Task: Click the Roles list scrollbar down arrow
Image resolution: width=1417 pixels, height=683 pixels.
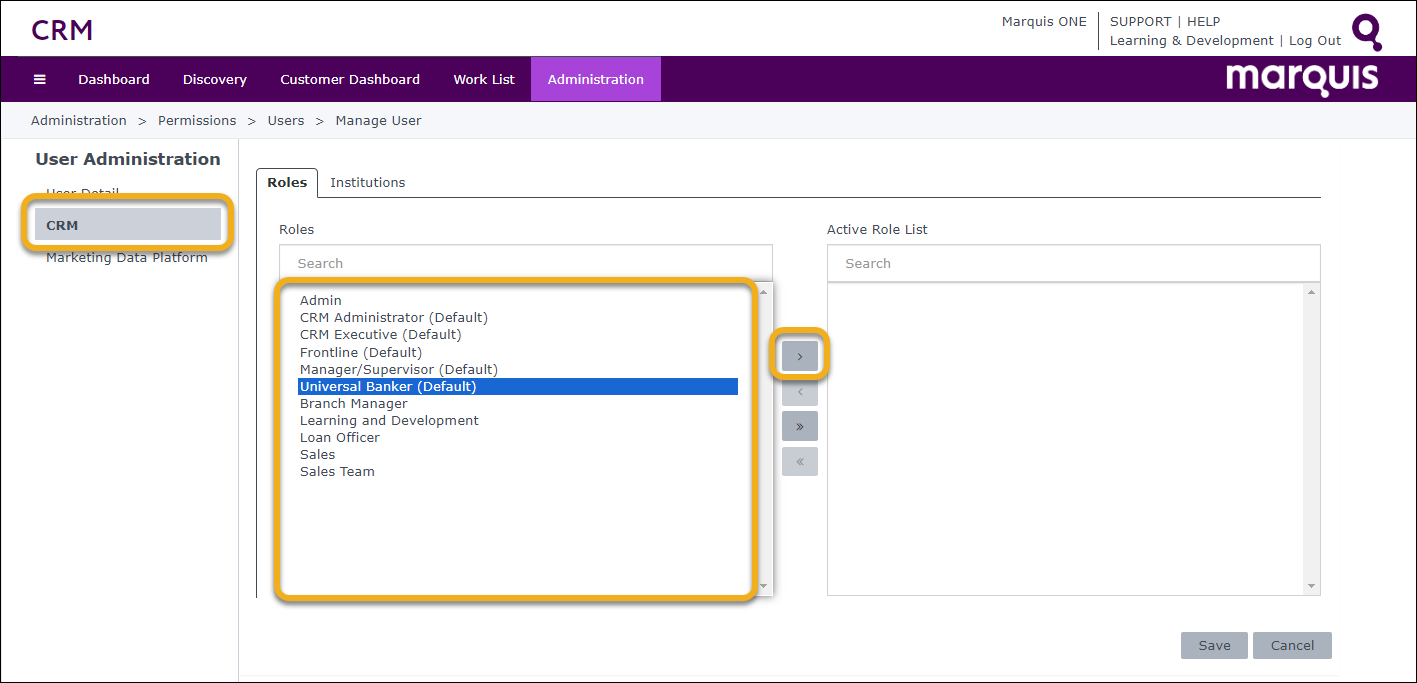Action: (x=765, y=586)
